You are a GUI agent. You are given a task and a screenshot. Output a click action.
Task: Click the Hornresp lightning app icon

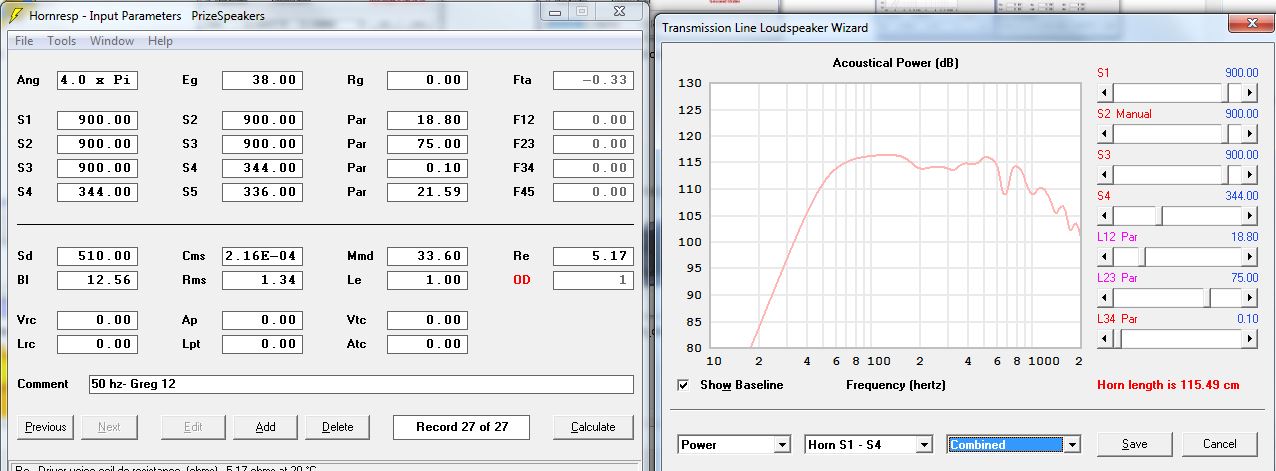click(x=16, y=15)
